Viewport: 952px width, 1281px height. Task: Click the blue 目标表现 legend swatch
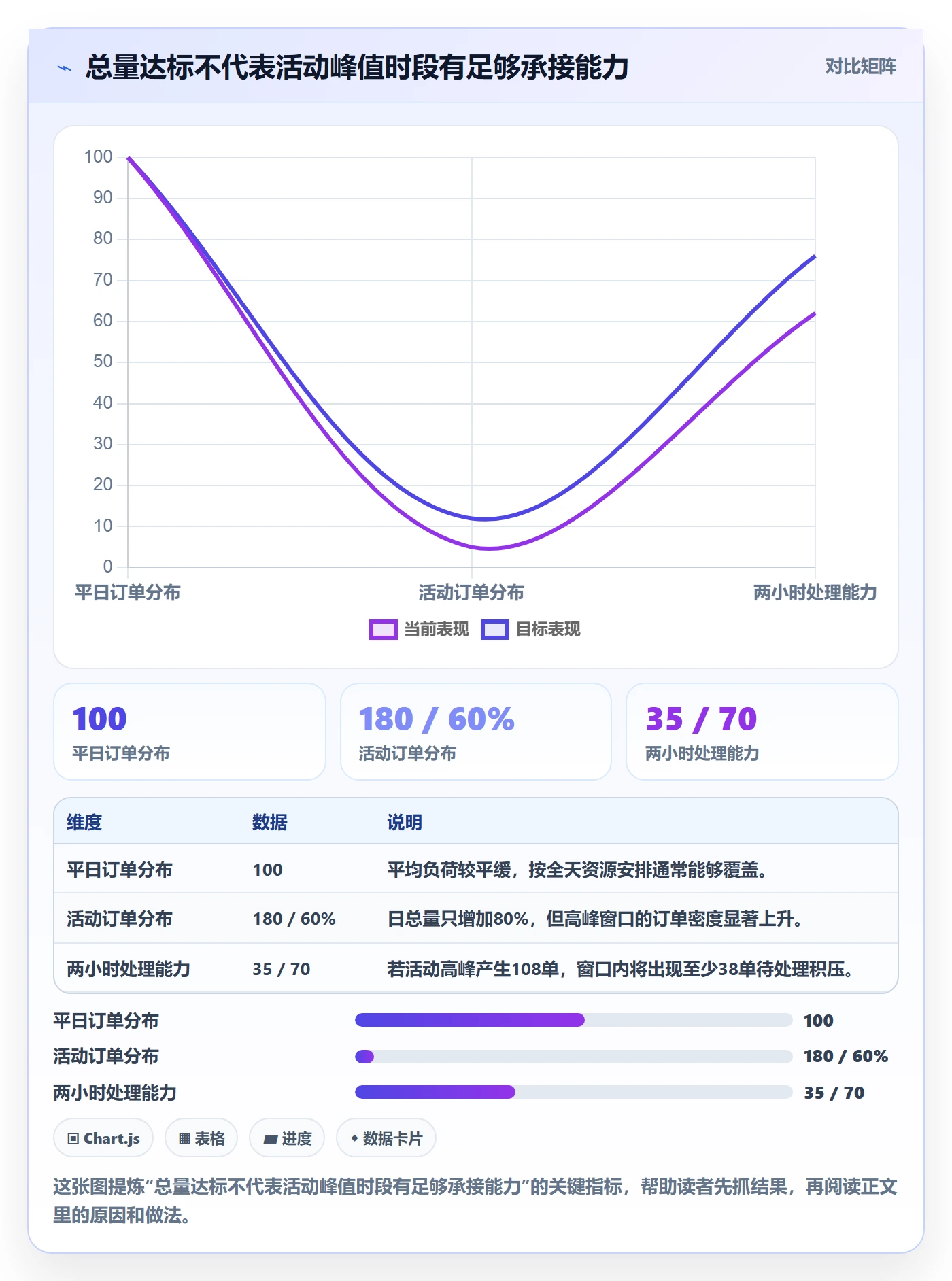[495, 630]
